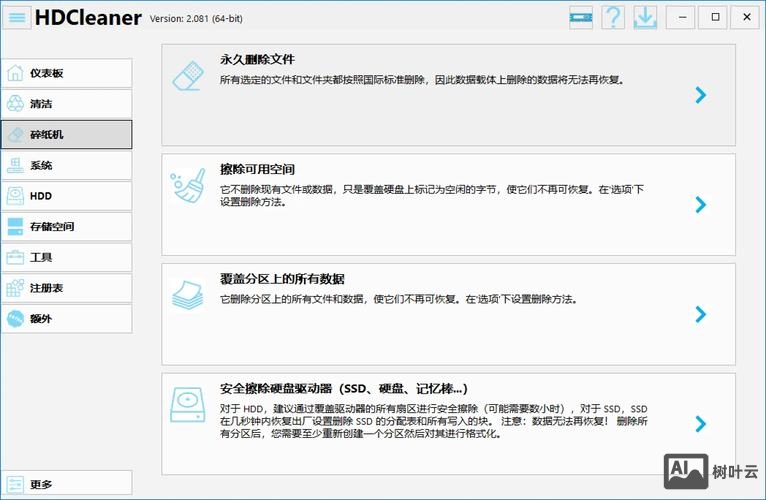This screenshot has width=766, height=500.
Task: Go to the 仪表板 section
Action: (x=67, y=73)
